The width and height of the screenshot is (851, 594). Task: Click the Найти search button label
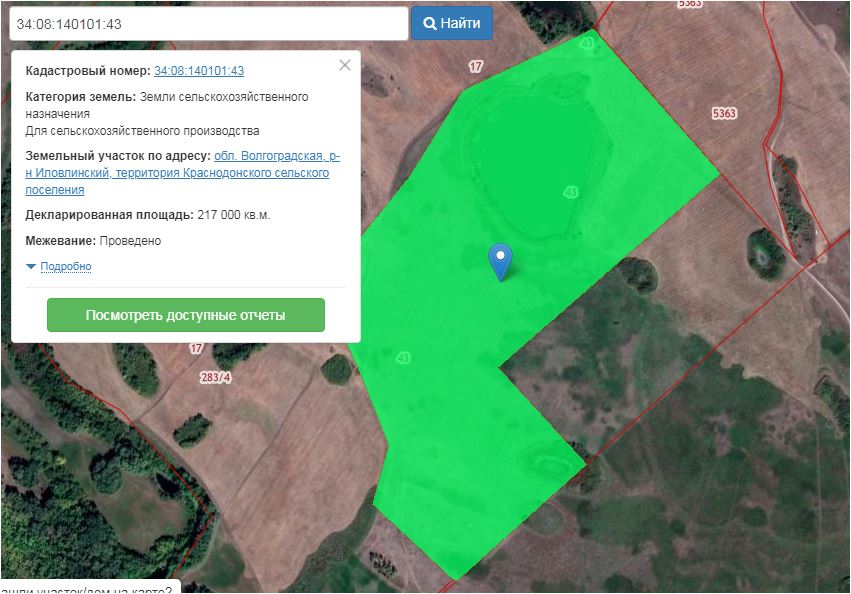[461, 24]
